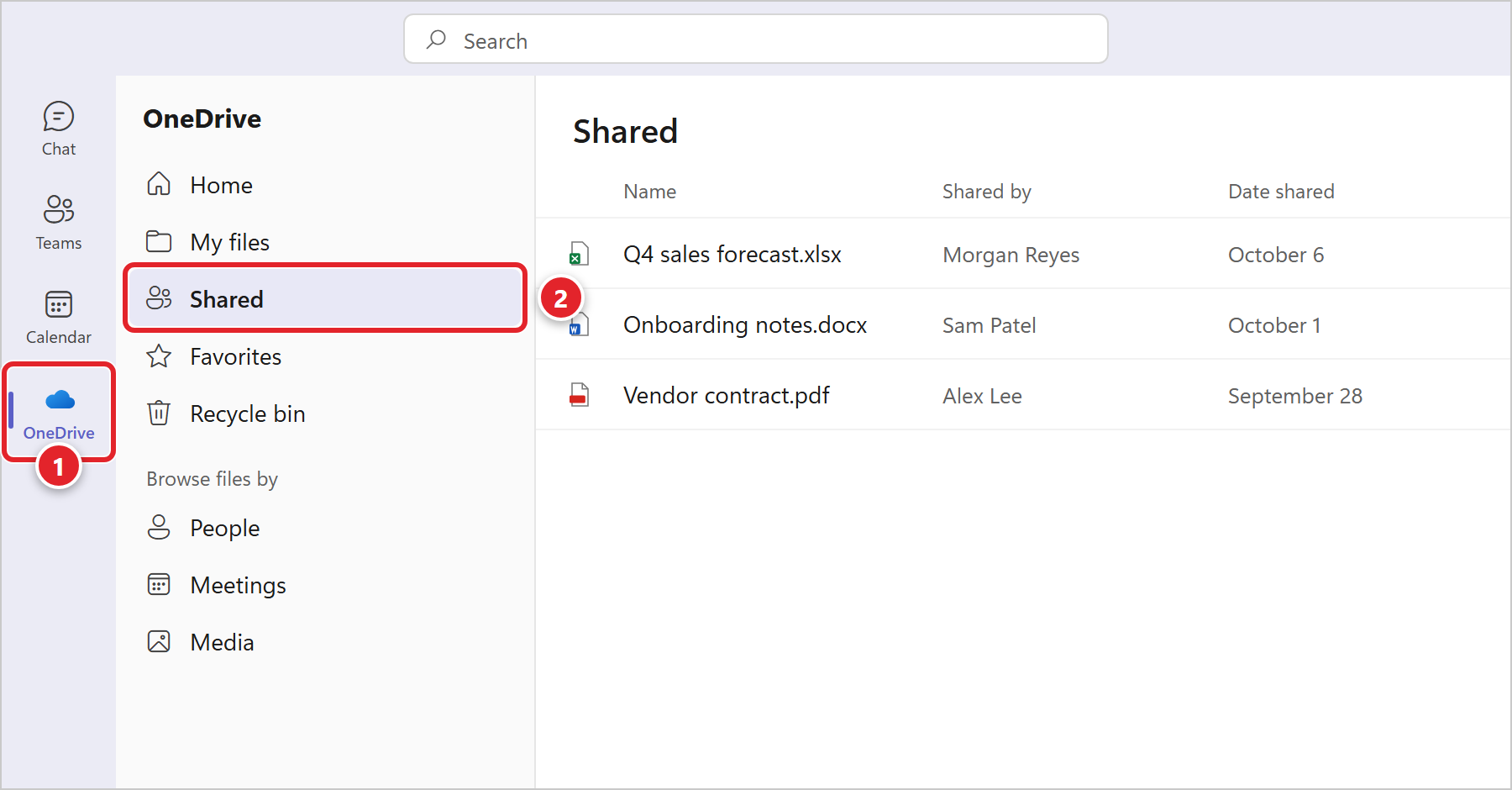Open Vendor contract.pdf
This screenshot has height=790, width=1512.
coord(727,395)
